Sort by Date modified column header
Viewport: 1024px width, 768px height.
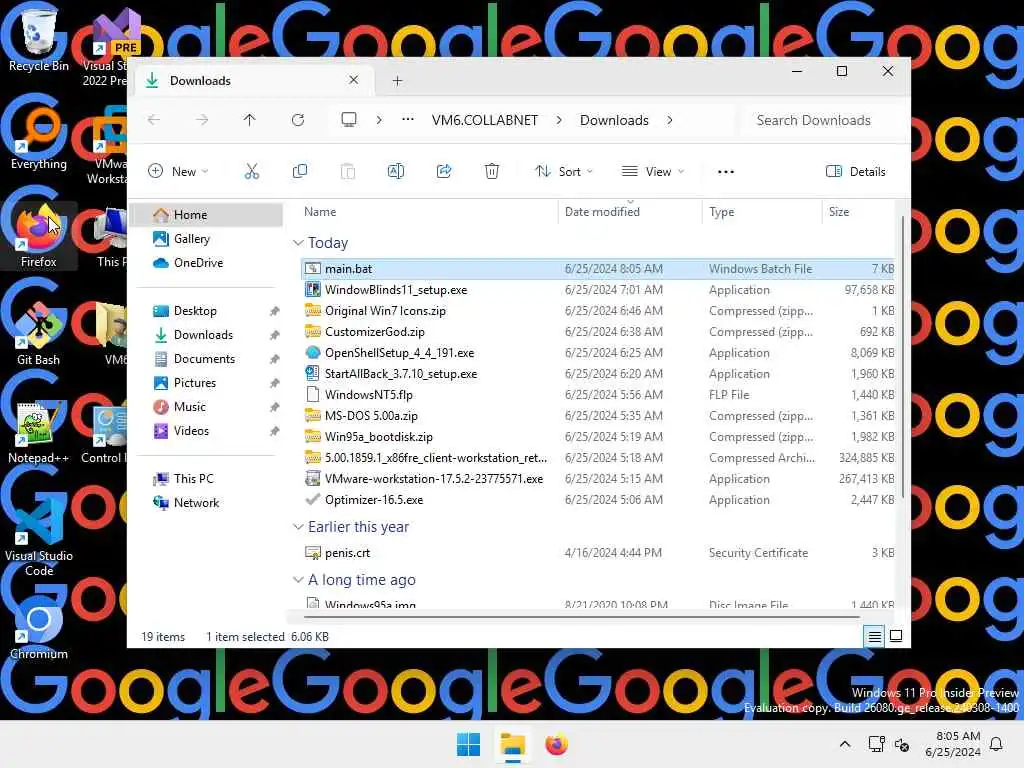630,212
